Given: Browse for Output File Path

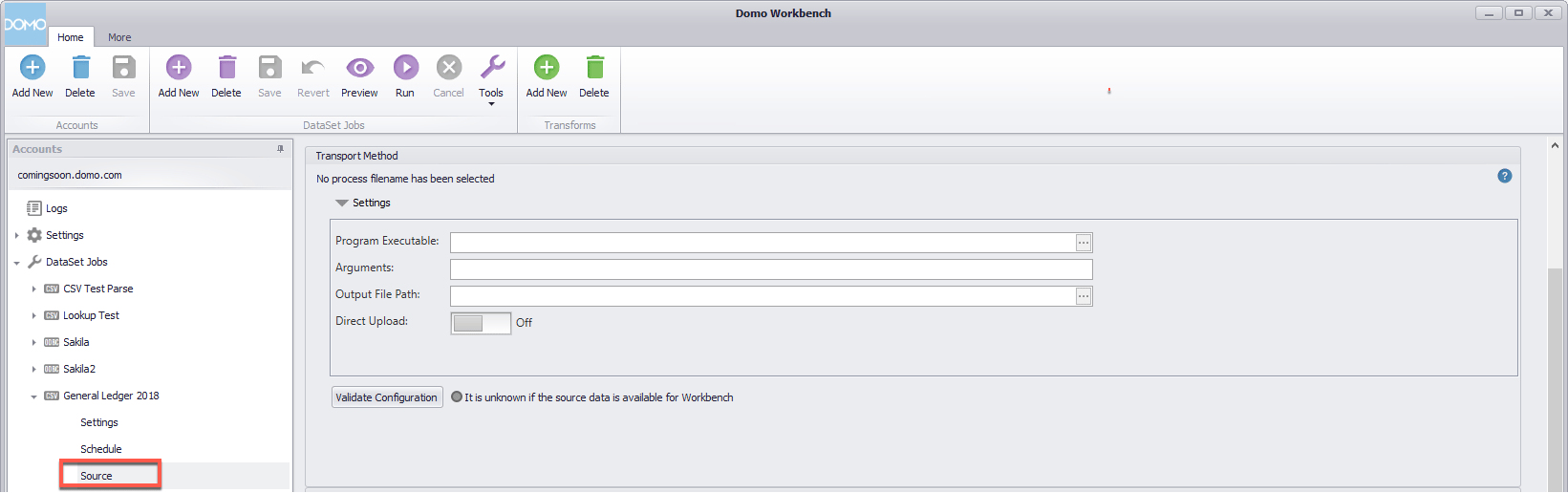Looking at the screenshot, I should point(1084,296).
